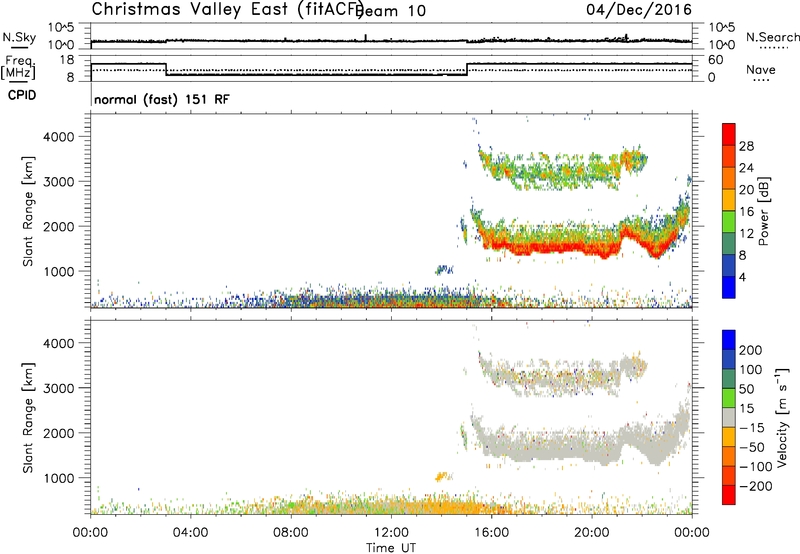Click the 'Nave' legend label
This screenshot has height=554, width=800.
tap(760, 69)
